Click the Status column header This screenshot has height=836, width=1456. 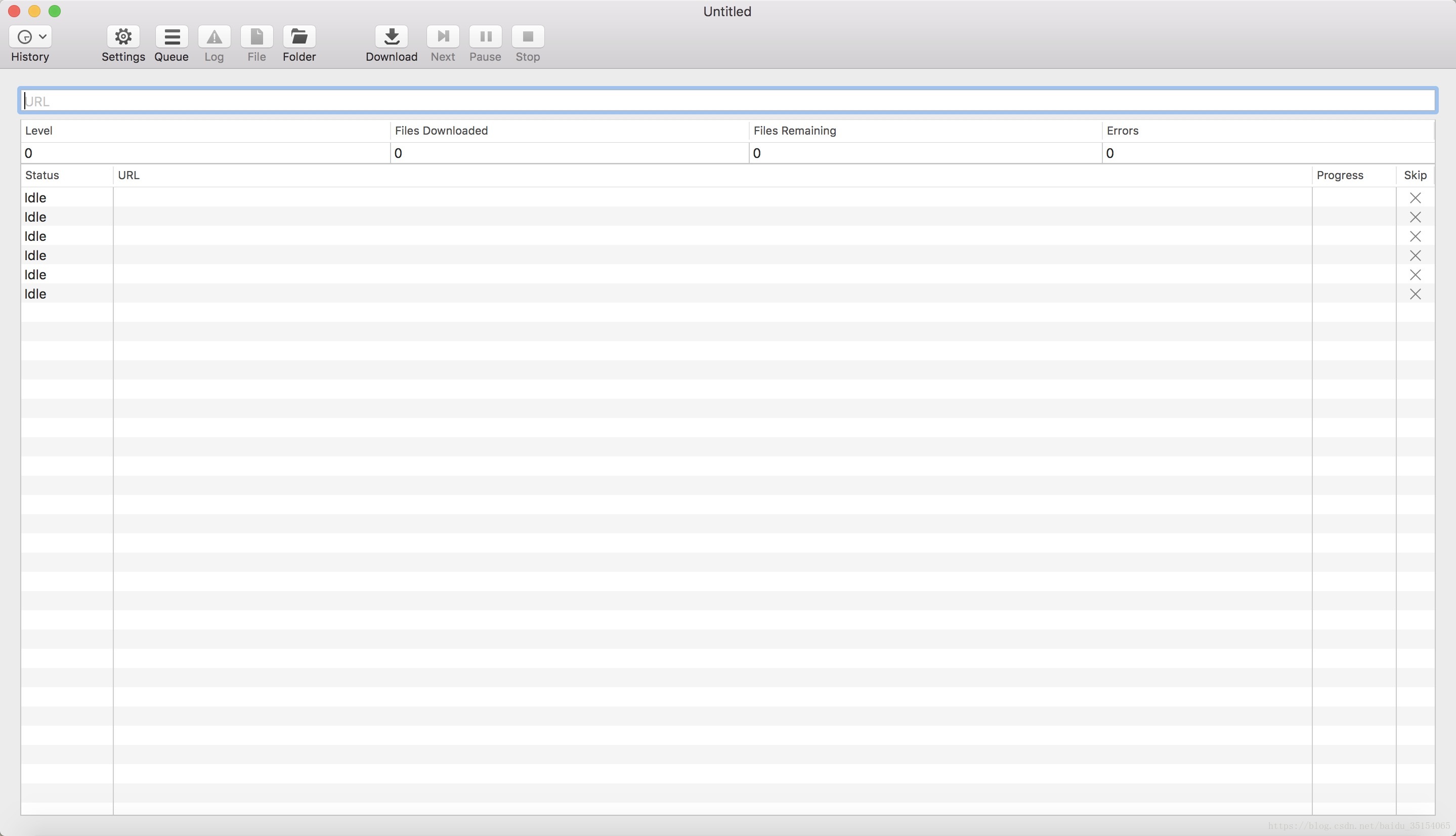pos(42,175)
